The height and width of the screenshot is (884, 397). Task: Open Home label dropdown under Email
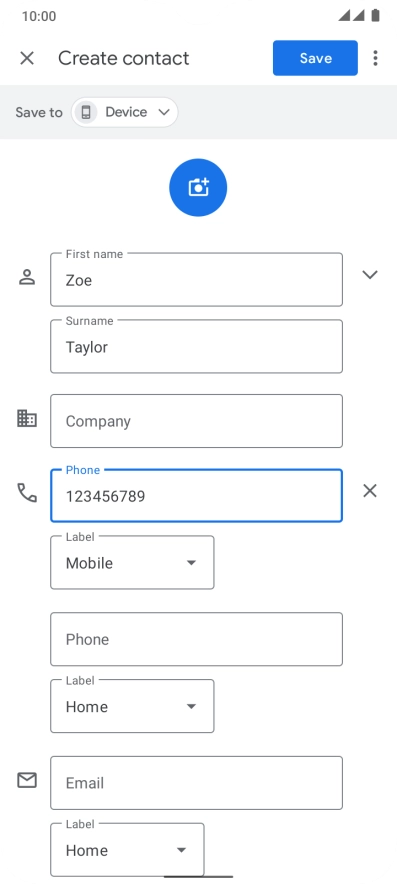(x=127, y=850)
